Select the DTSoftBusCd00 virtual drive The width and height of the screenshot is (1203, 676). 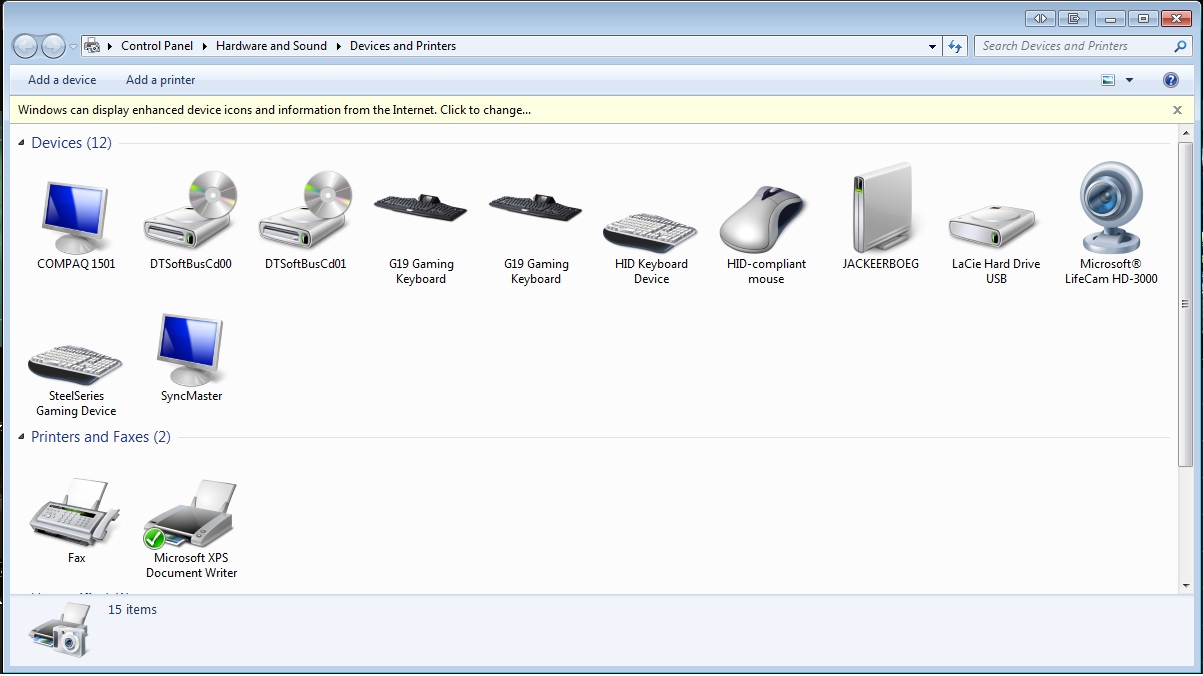(x=191, y=221)
